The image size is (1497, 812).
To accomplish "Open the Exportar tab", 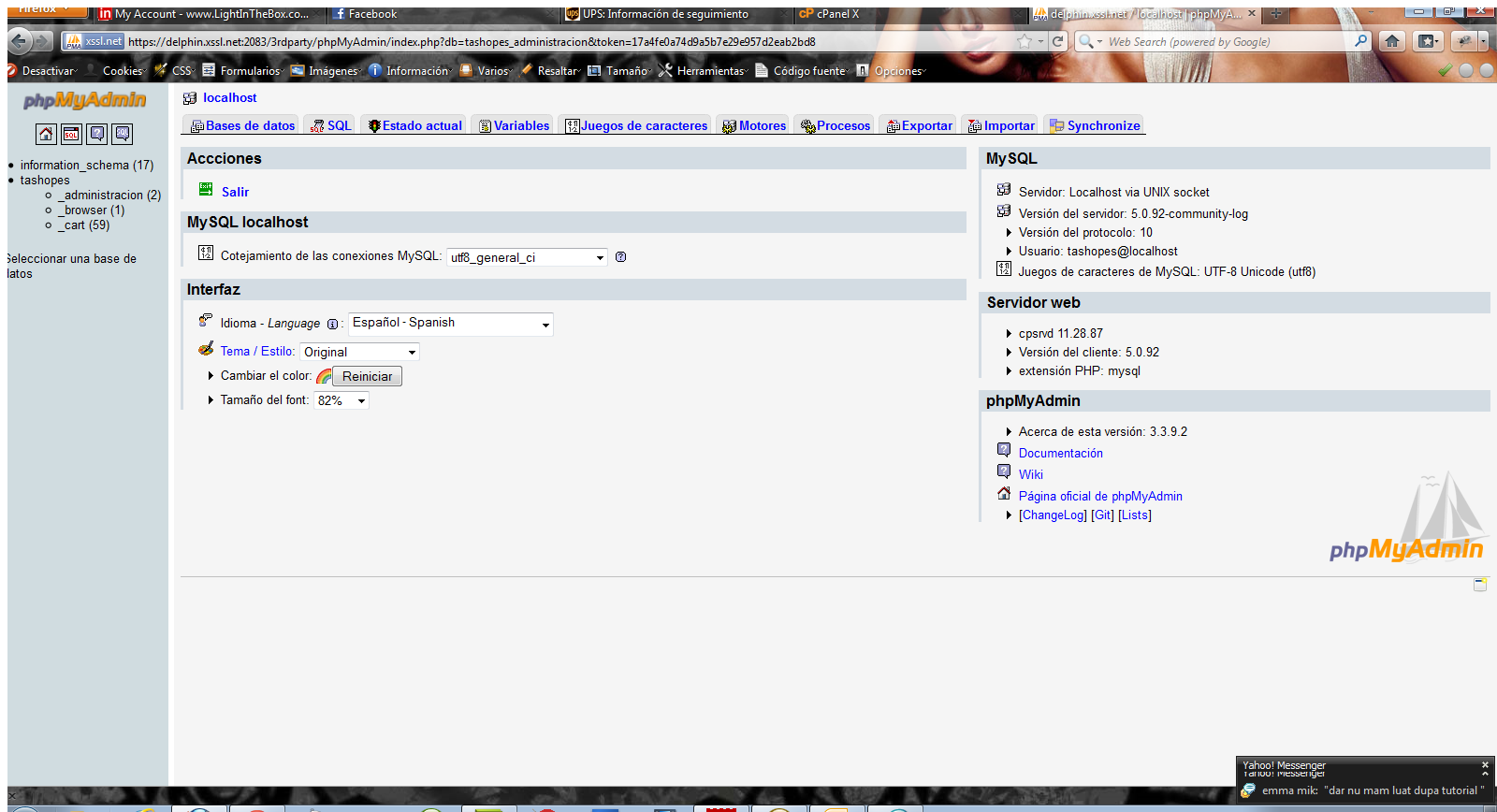I will point(919,125).
